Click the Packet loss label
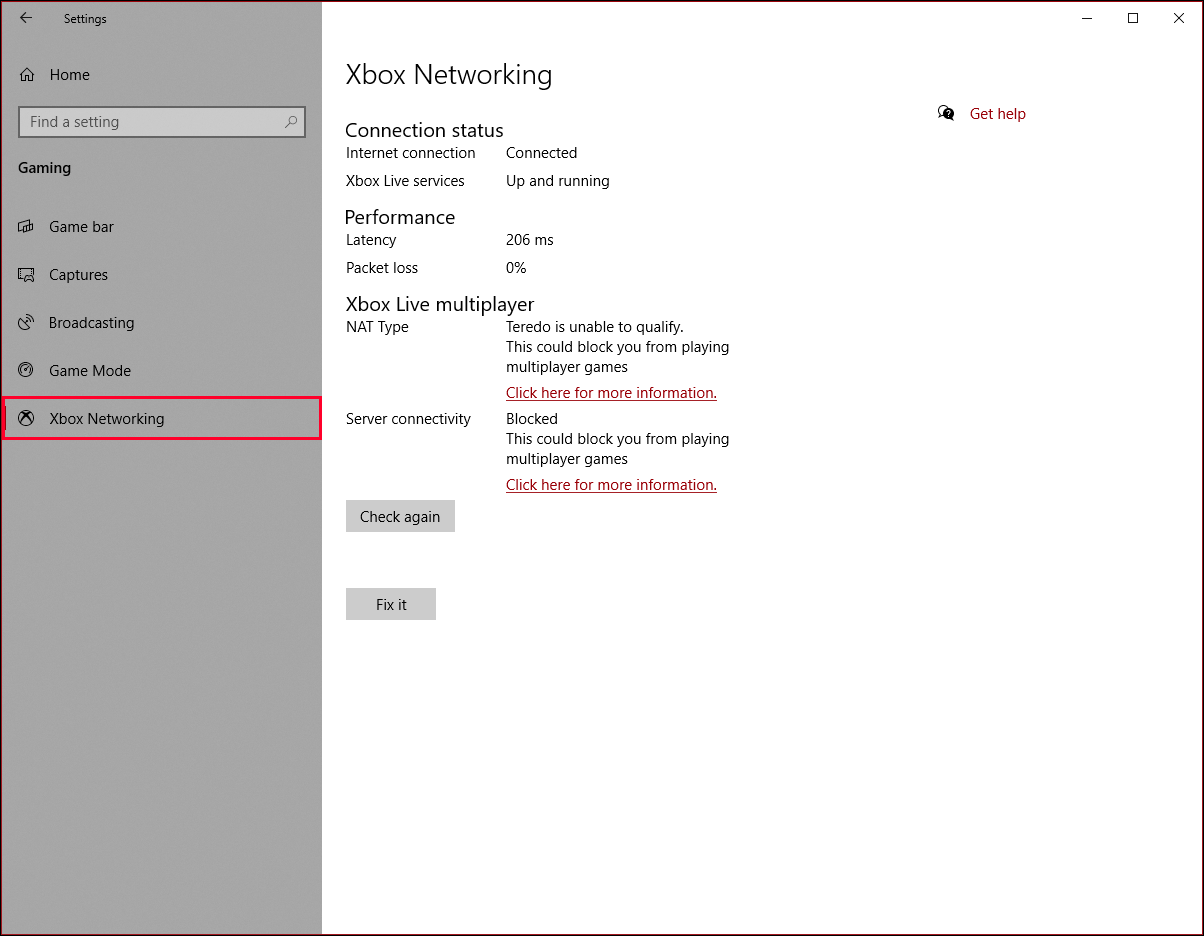Image resolution: width=1204 pixels, height=936 pixels. tap(382, 268)
